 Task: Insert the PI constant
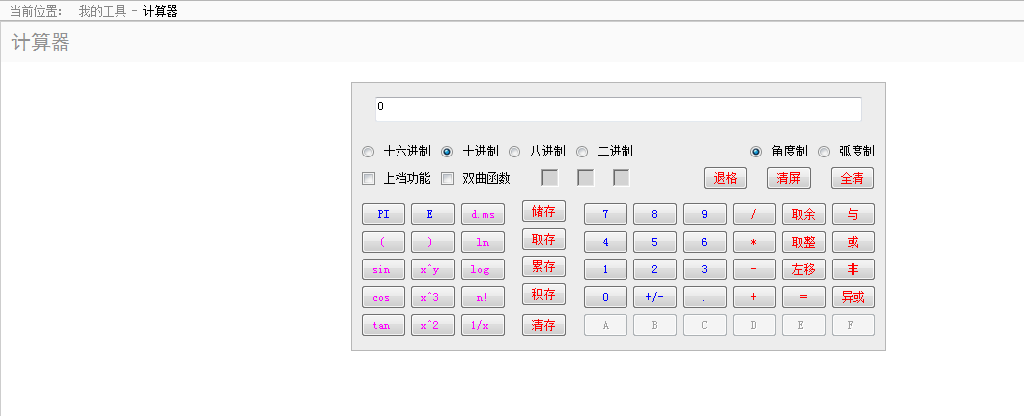(383, 214)
